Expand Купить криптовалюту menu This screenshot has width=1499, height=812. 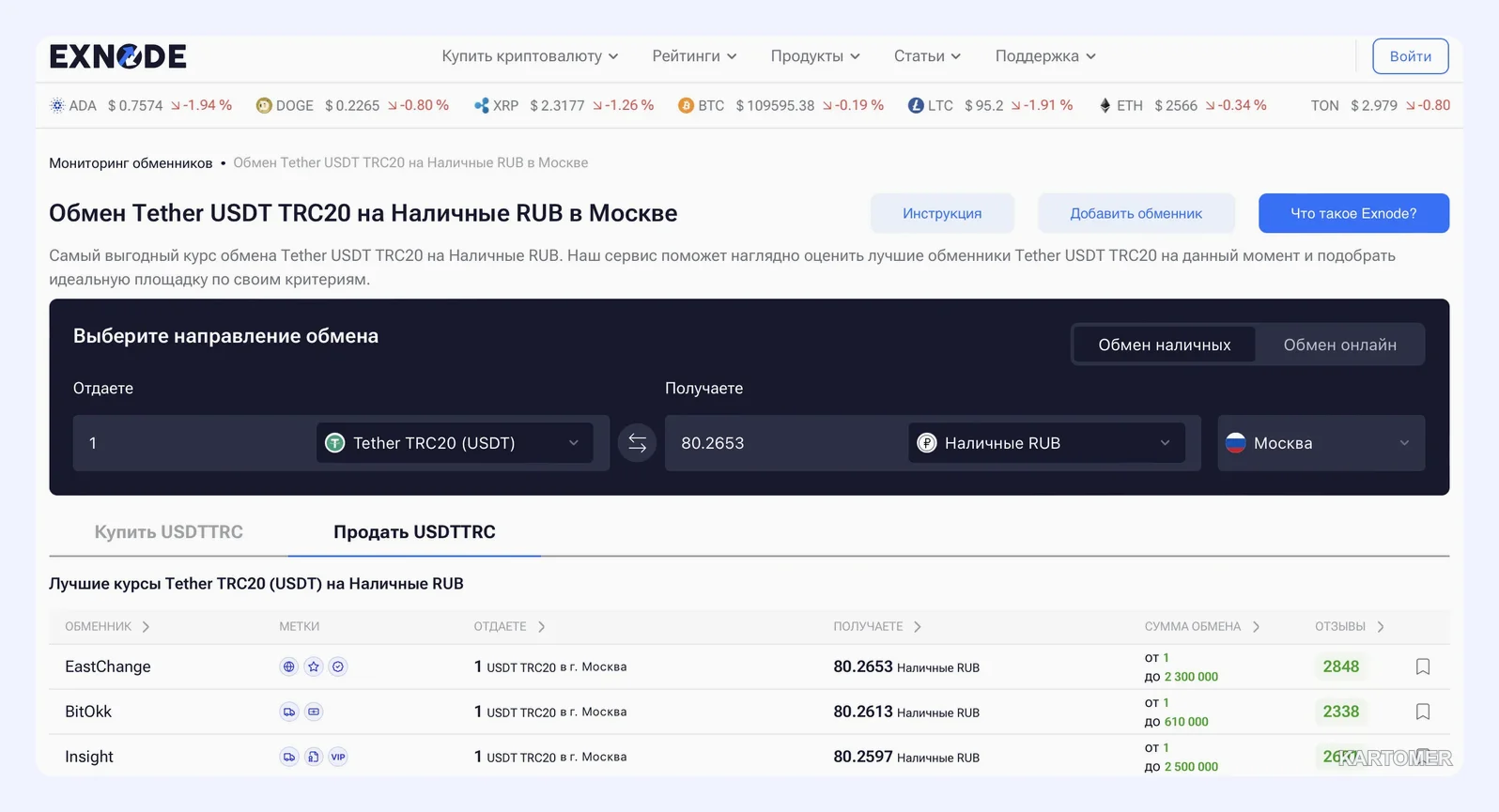[530, 56]
